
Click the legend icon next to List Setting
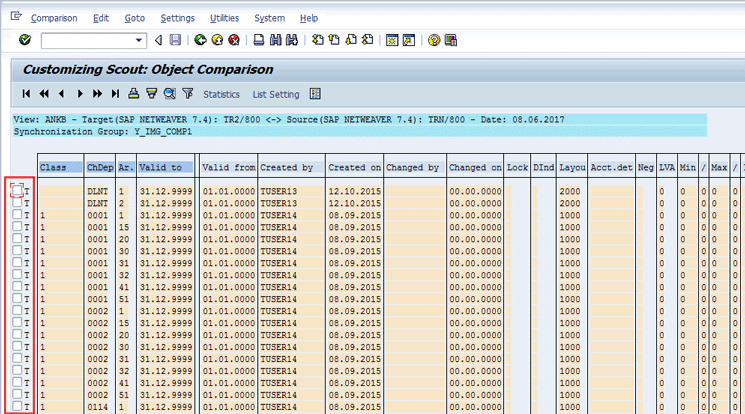coord(316,94)
